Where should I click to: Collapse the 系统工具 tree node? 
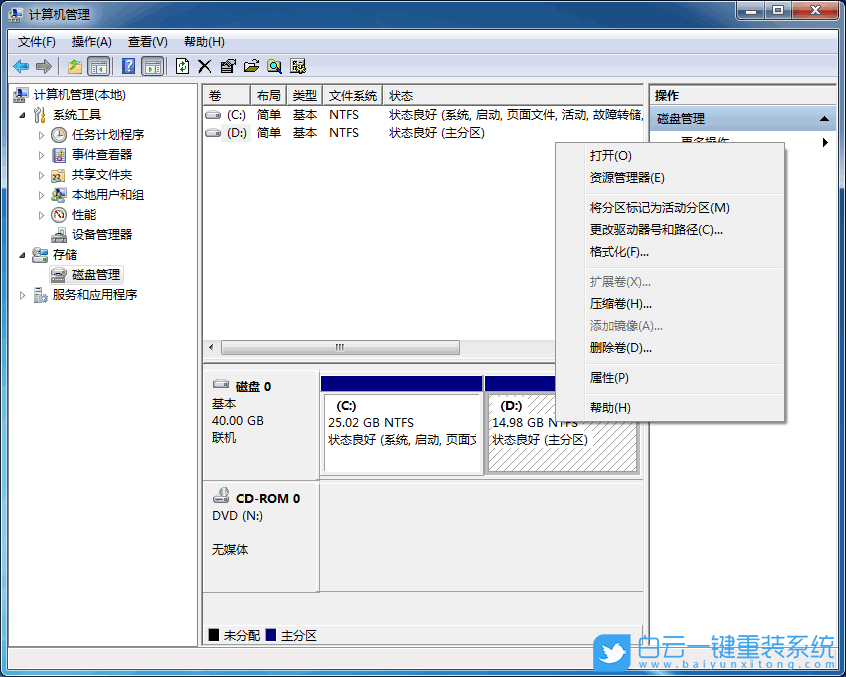[x=22, y=114]
